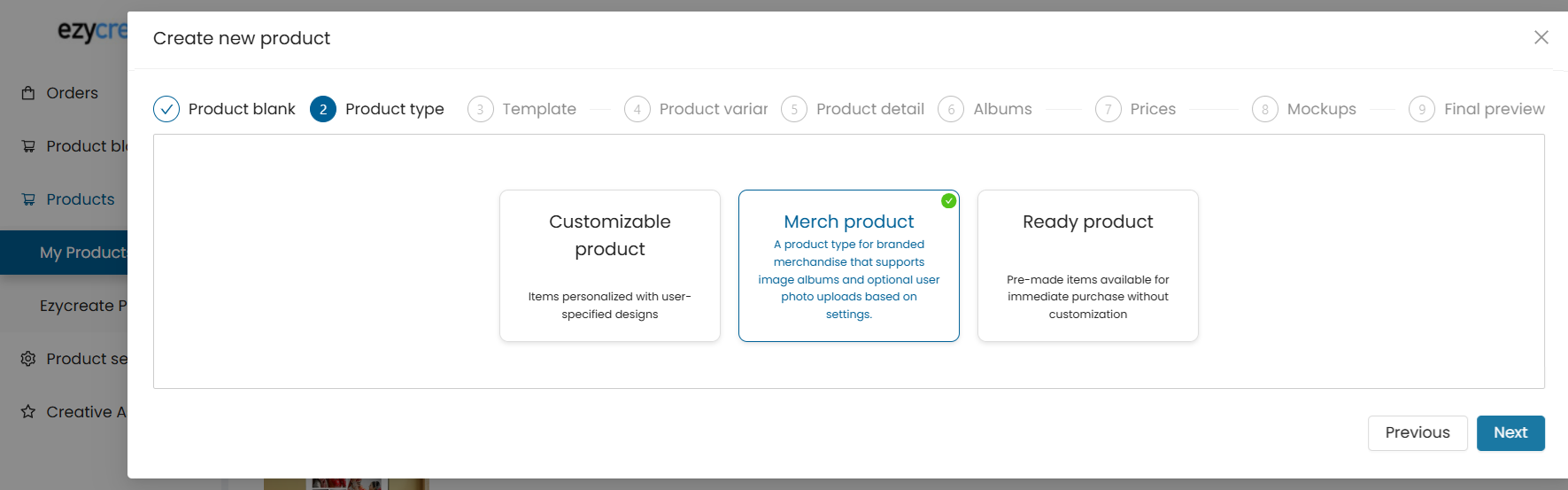This screenshot has height=490, width=1568.
Task: Click the green check badge on Merch product
Action: 949,201
